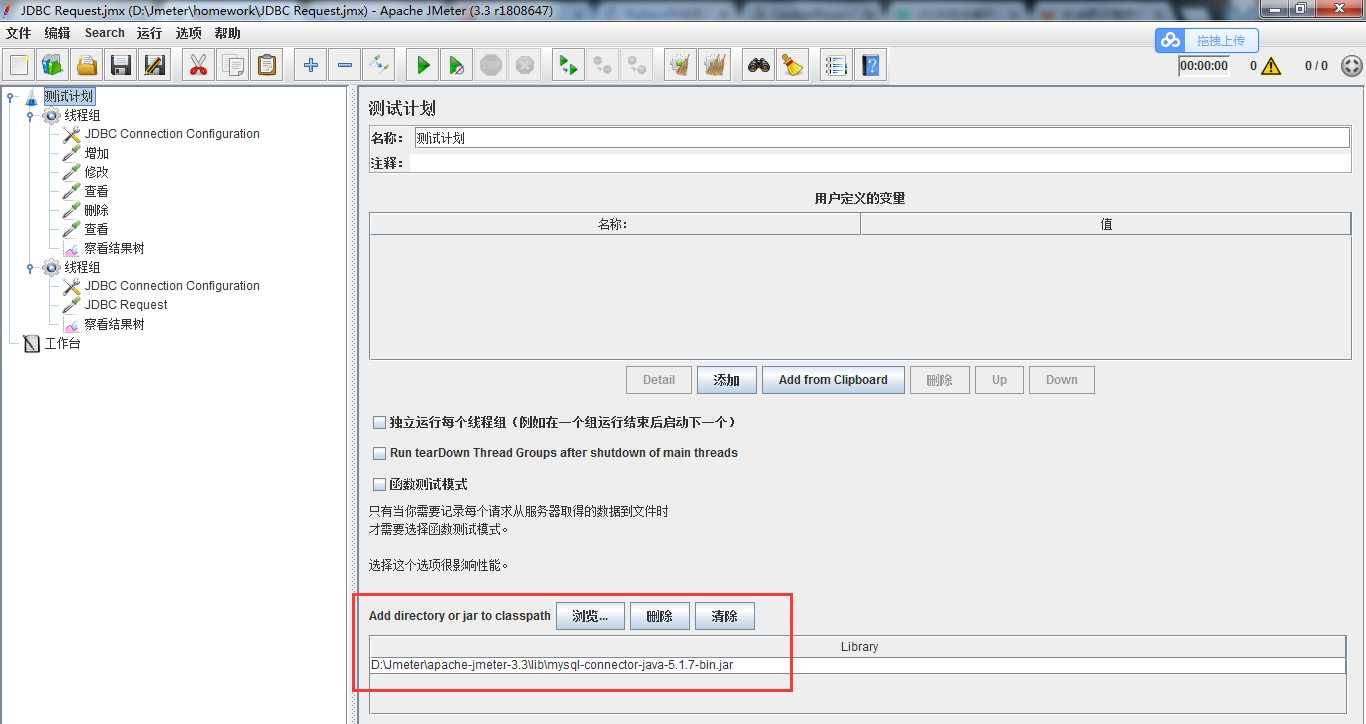Click the Remote shutdown all icon
This screenshot has height=724, width=1366.
coord(636,66)
